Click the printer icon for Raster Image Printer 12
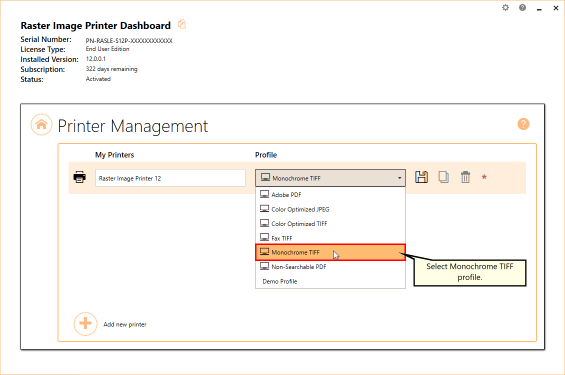 pos(80,177)
